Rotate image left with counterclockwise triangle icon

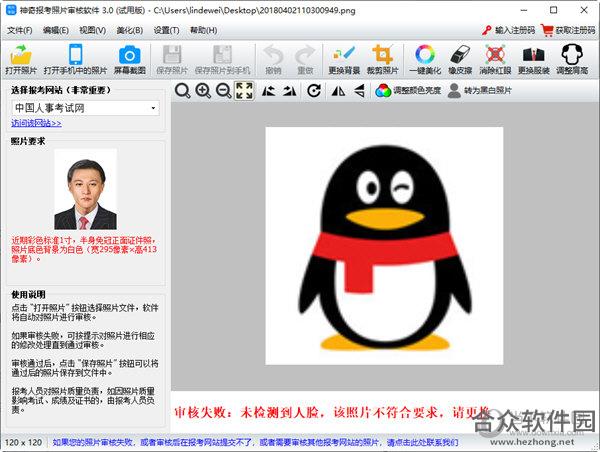tap(269, 91)
